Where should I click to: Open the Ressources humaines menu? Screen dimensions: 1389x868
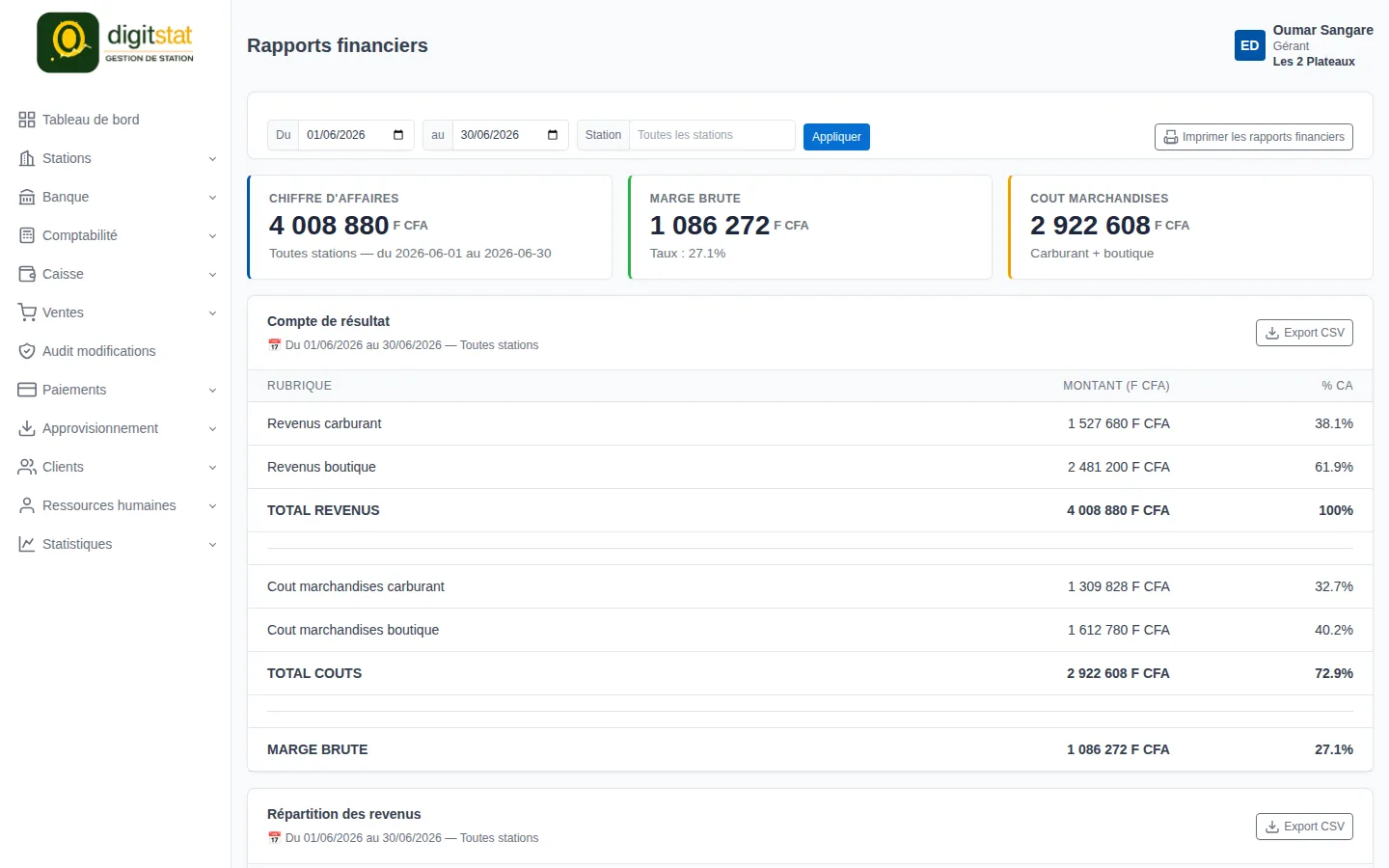(116, 505)
